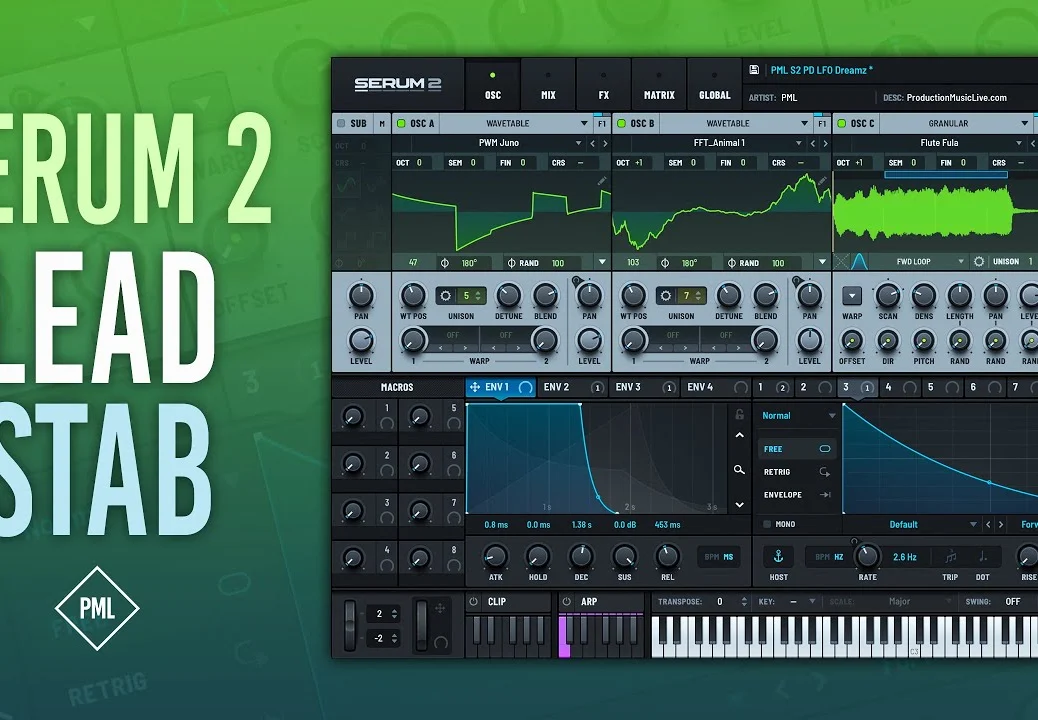1038x720 pixels.
Task: Click the ATK envelope knob
Action: (x=495, y=557)
